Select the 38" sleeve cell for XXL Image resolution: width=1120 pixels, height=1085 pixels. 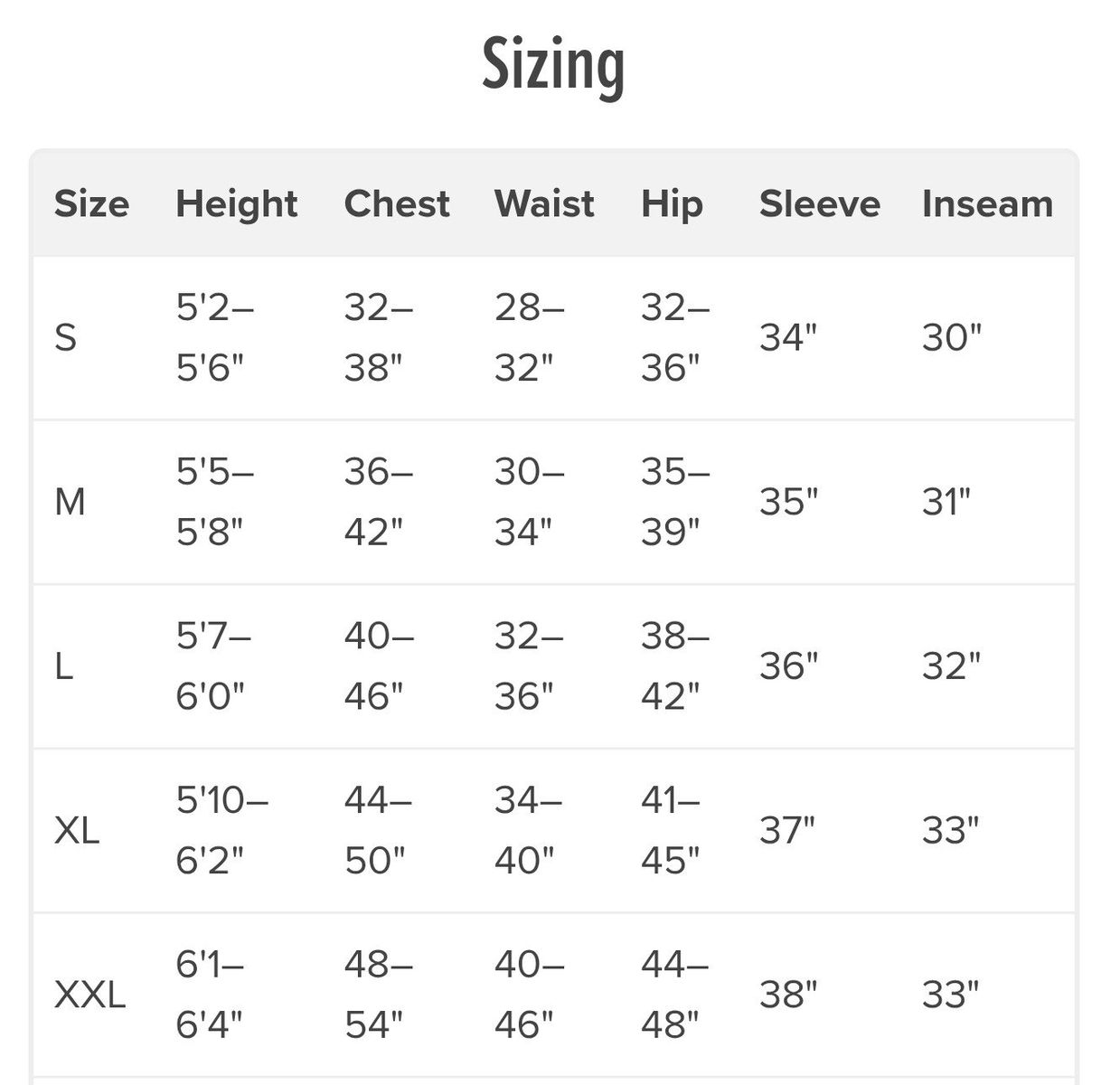tap(787, 995)
